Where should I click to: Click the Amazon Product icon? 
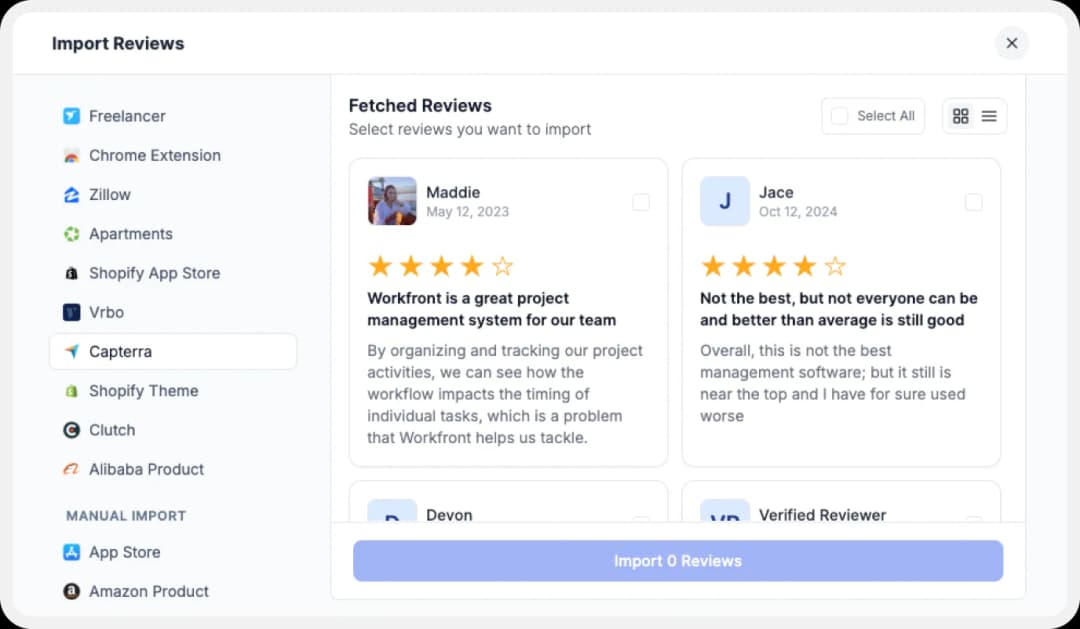(x=70, y=591)
